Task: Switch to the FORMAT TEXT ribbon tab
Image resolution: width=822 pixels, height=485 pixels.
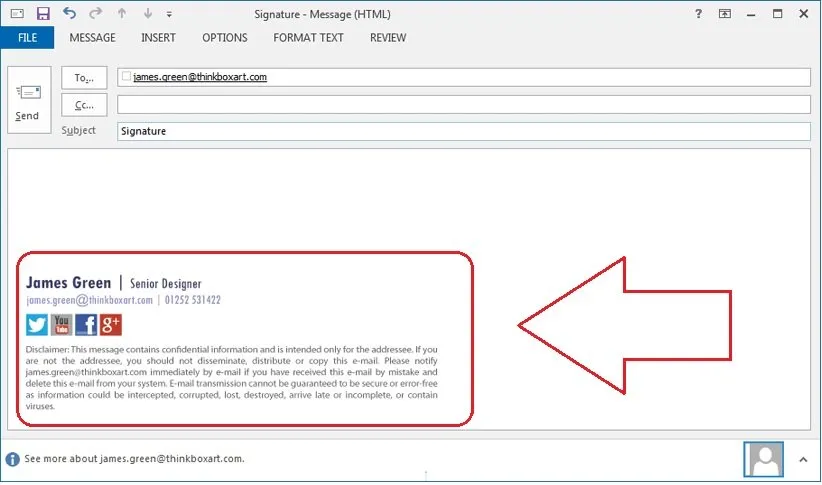Action: [x=308, y=38]
